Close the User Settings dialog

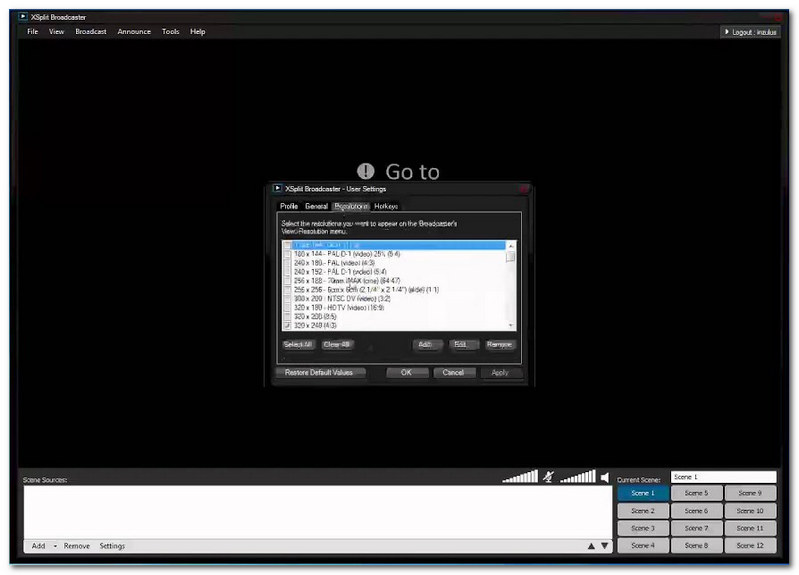pyautogui.click(x=523, y=189)
